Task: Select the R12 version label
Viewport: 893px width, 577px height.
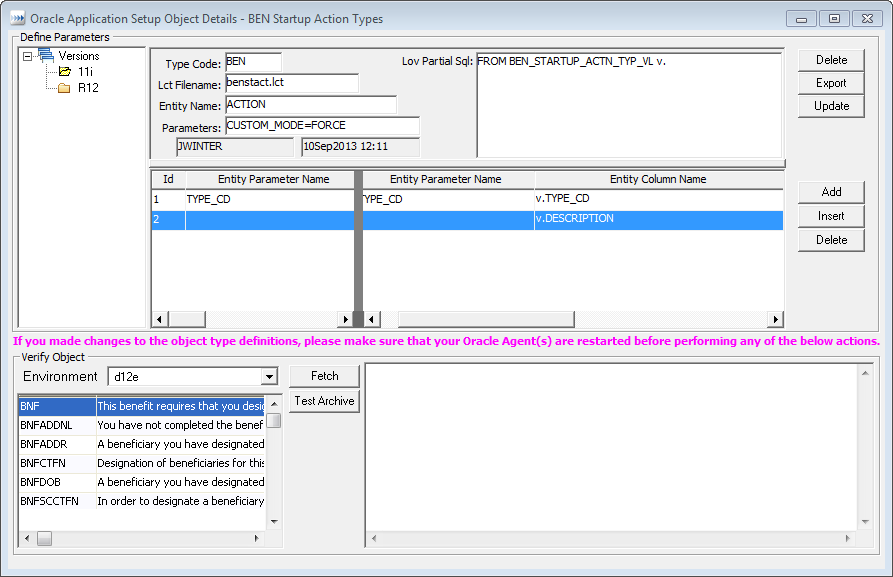Action: (88, 88)
